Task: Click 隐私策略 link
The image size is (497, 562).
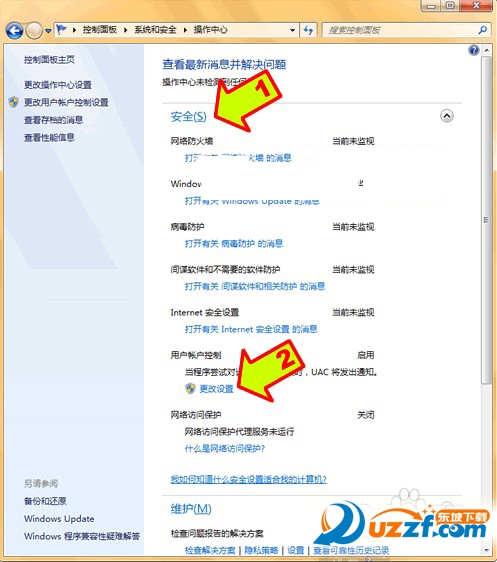Action: click(x=261, y=550)
